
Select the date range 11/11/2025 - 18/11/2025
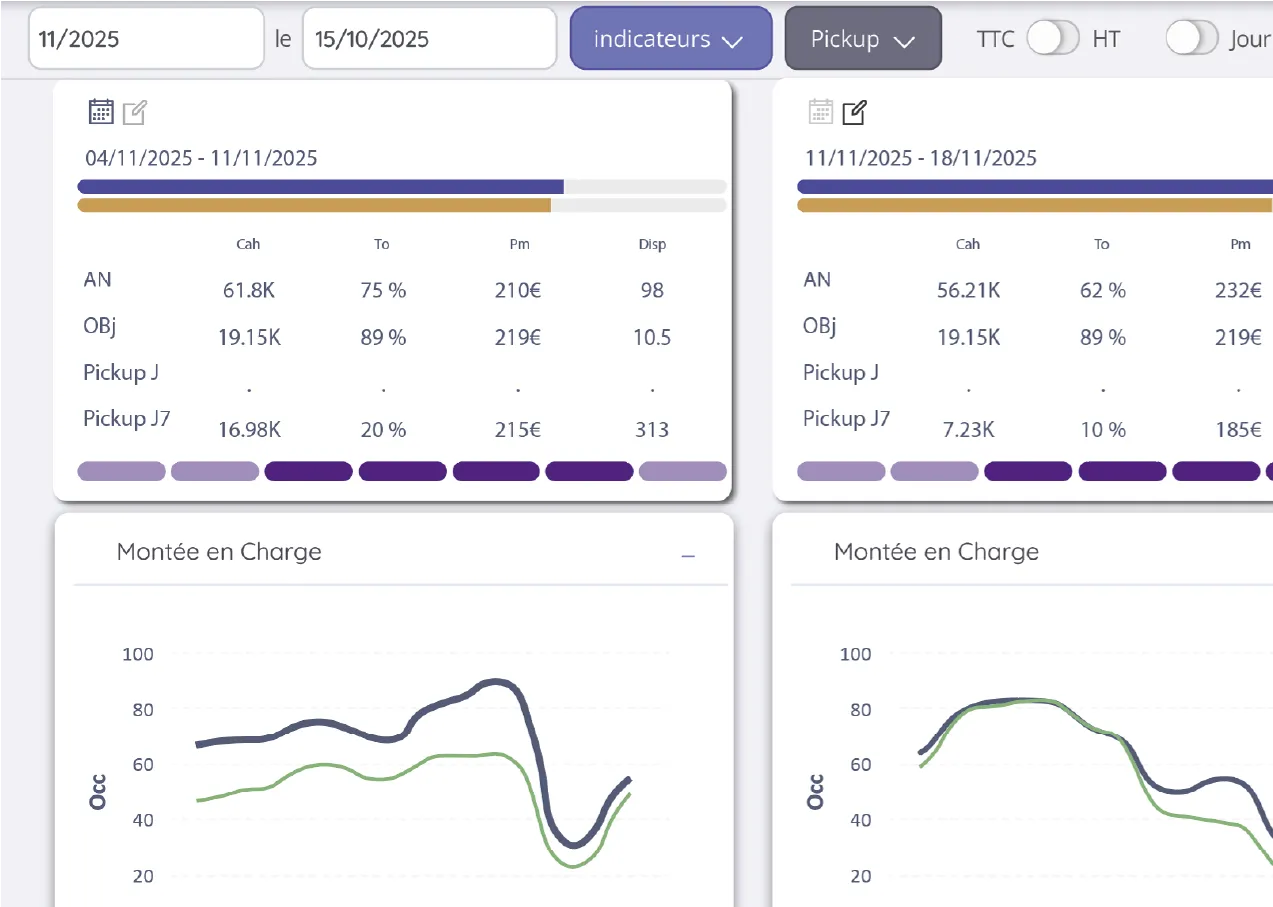coord(921,158)
